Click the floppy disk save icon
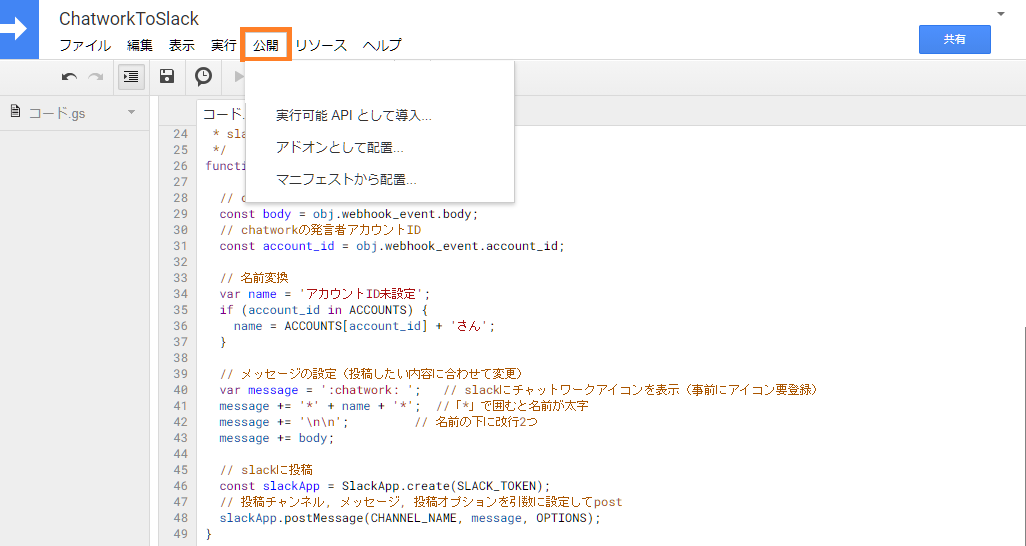 click(x=167, y=77)
